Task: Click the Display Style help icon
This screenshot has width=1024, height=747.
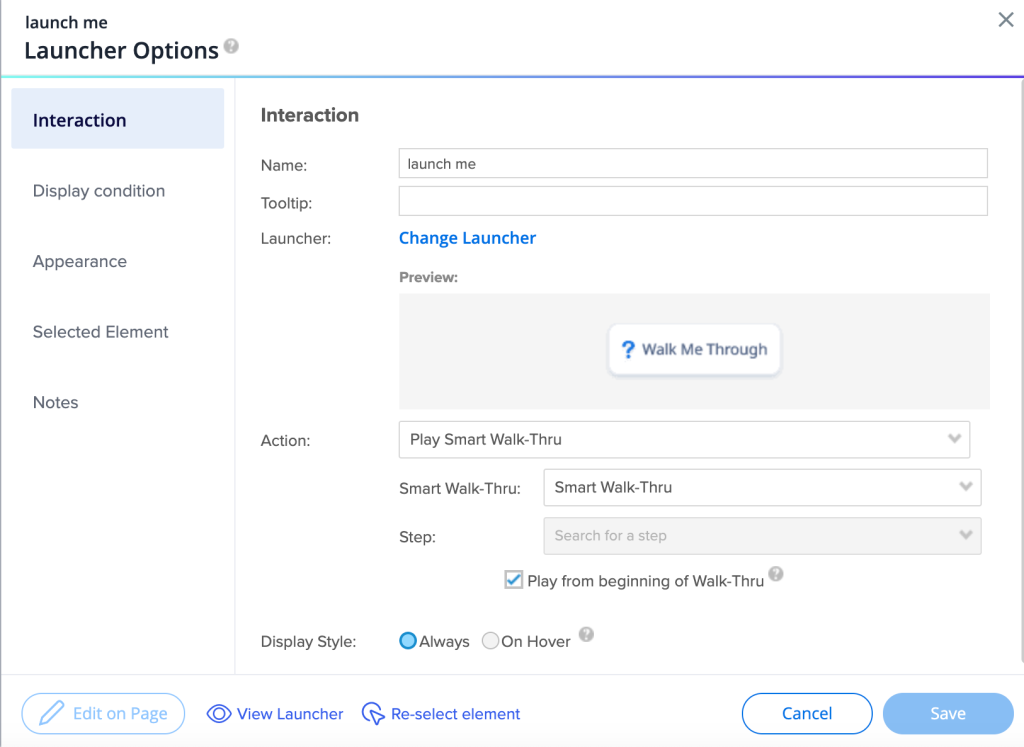Action: tap(587, 635)
